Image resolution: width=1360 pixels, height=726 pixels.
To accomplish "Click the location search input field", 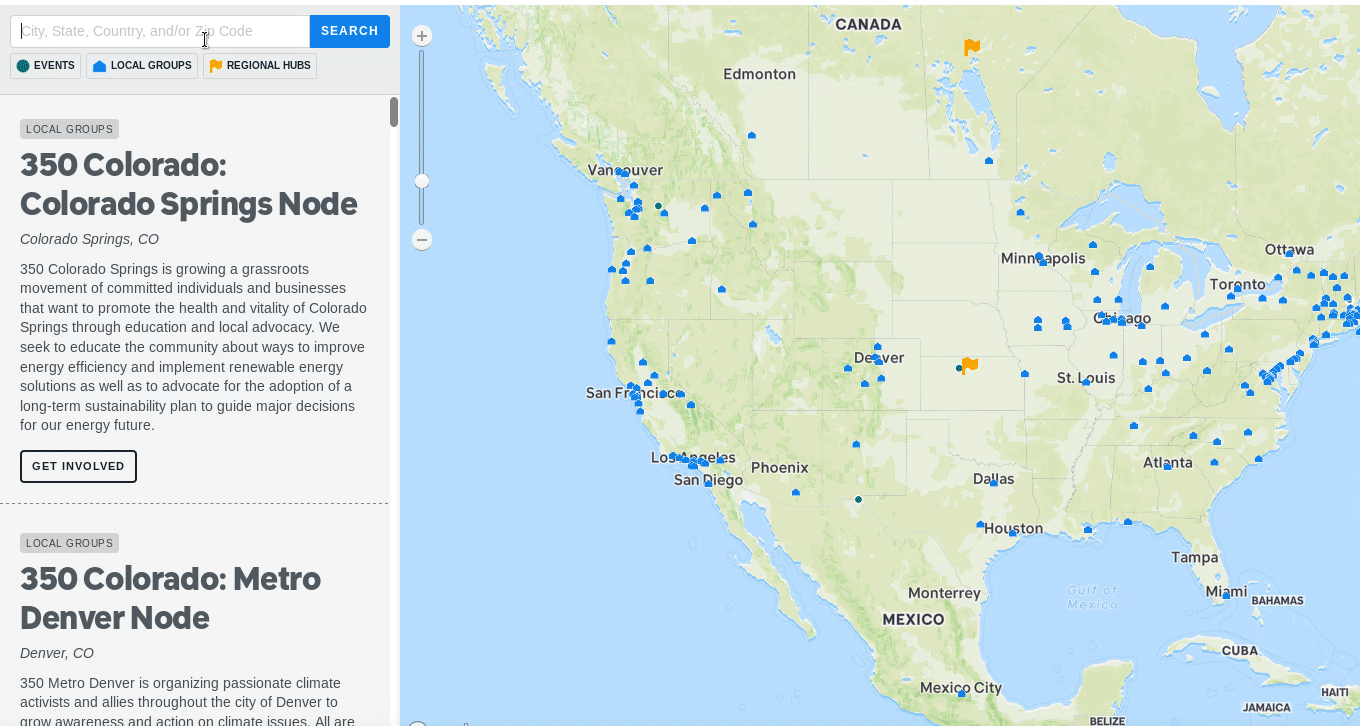I will pos(160,31).
